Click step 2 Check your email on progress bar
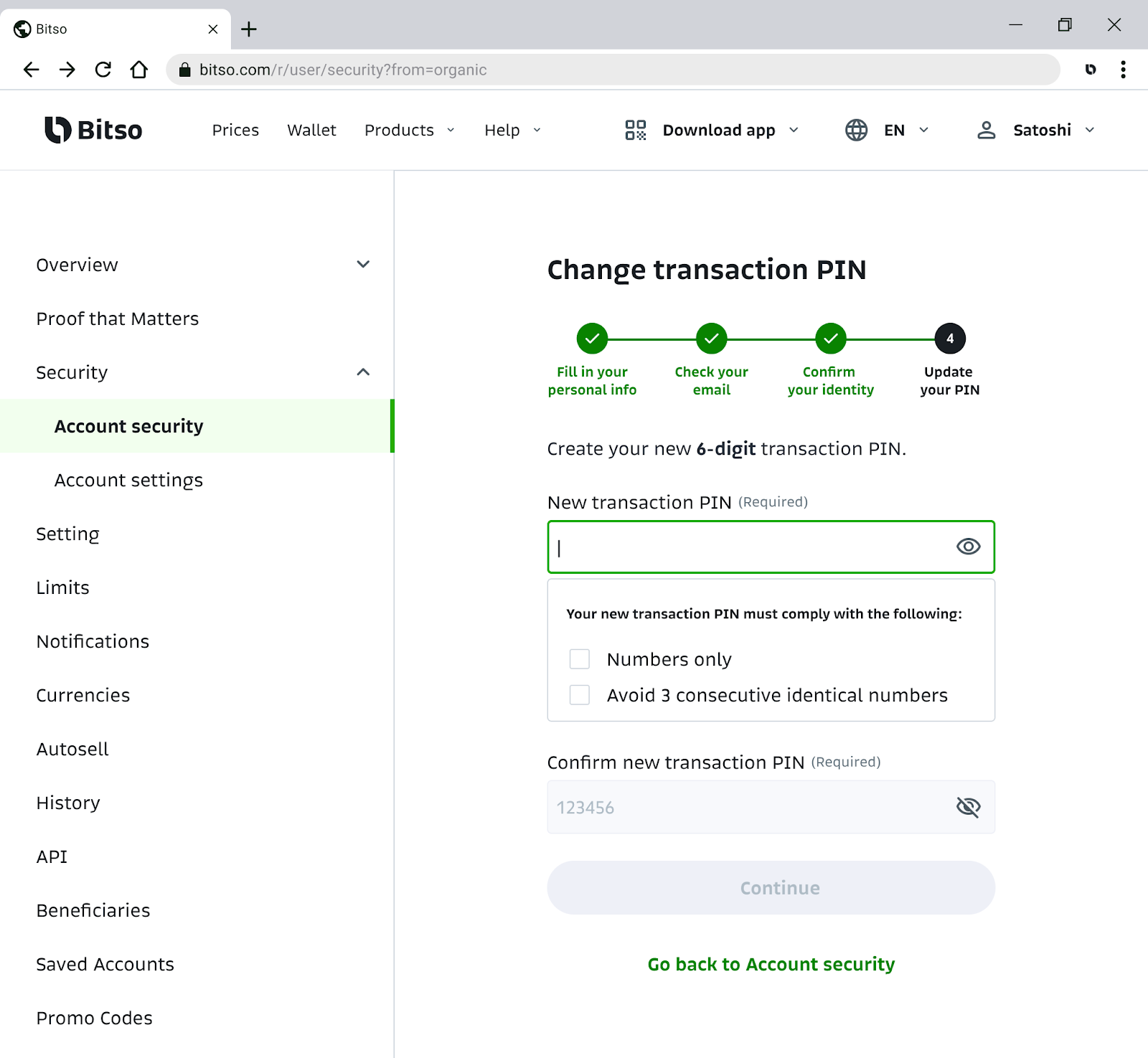 point(710,338)
